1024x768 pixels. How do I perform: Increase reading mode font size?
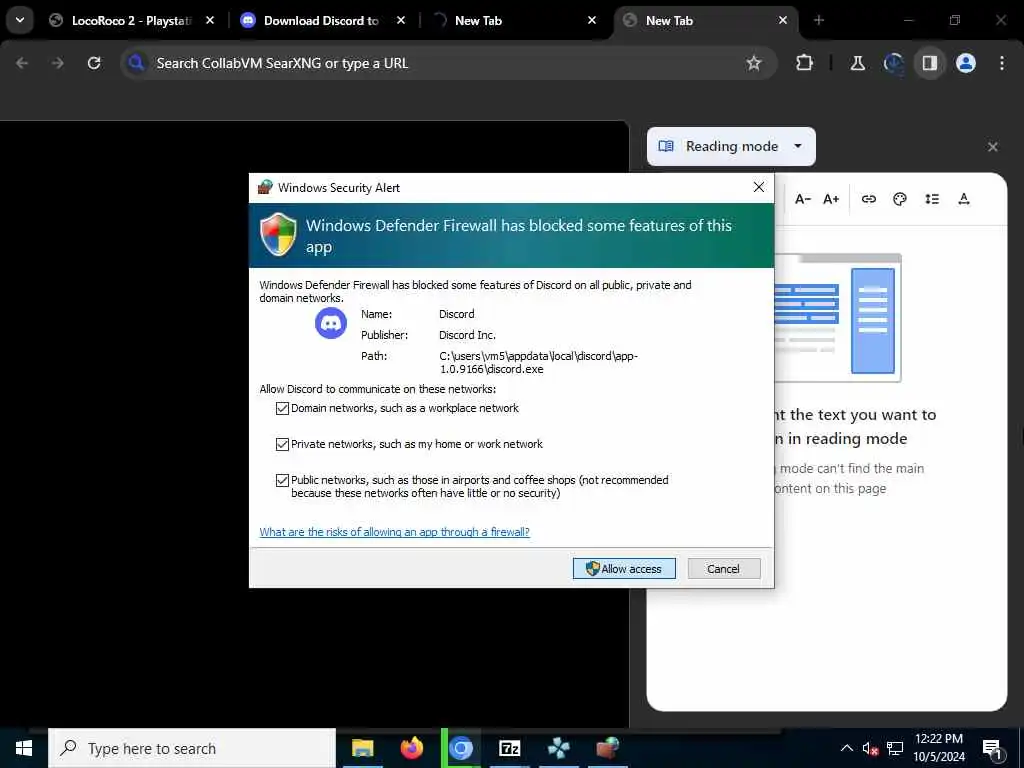831,199
